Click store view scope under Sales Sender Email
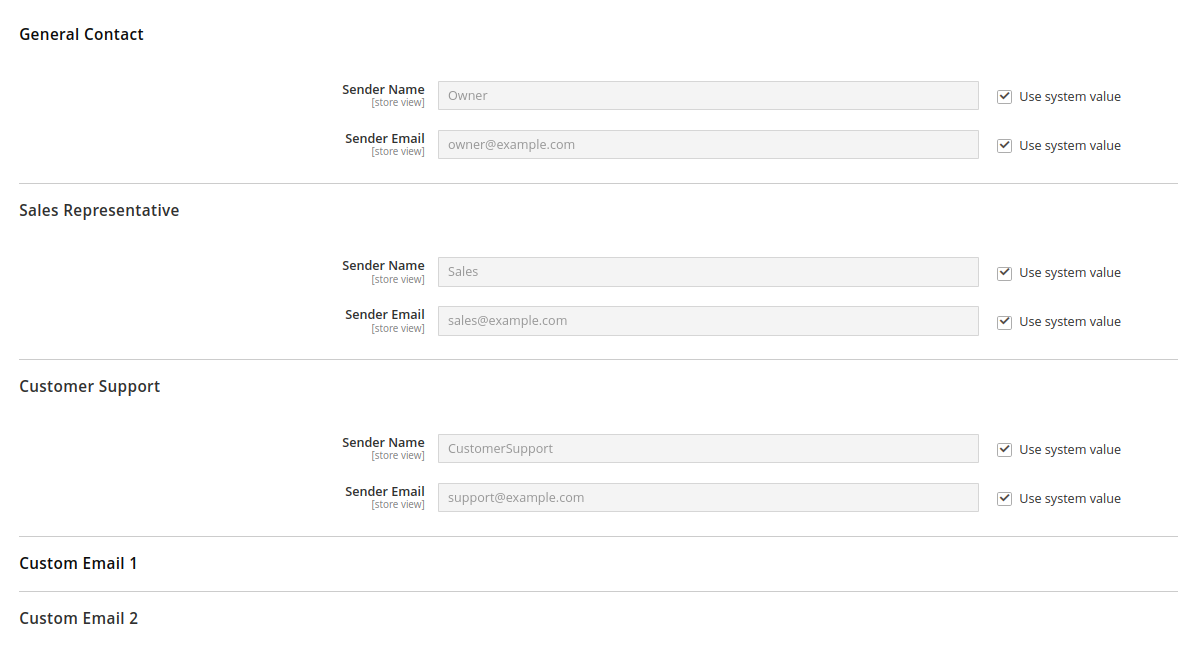The height and width of the screenshot is (670, 1178). [398, 328]
